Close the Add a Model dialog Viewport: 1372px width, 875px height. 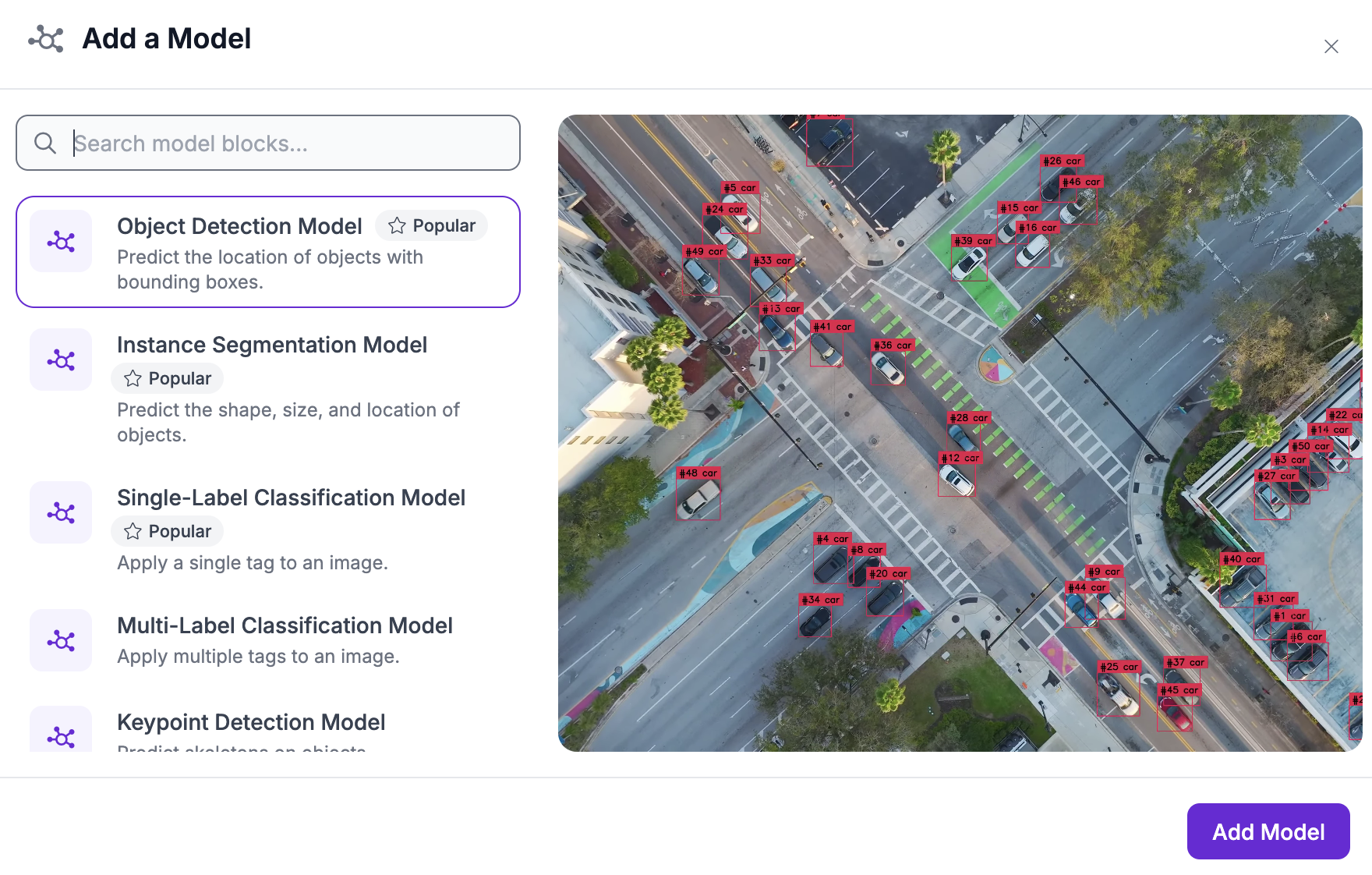click(x=1331, y=47)
